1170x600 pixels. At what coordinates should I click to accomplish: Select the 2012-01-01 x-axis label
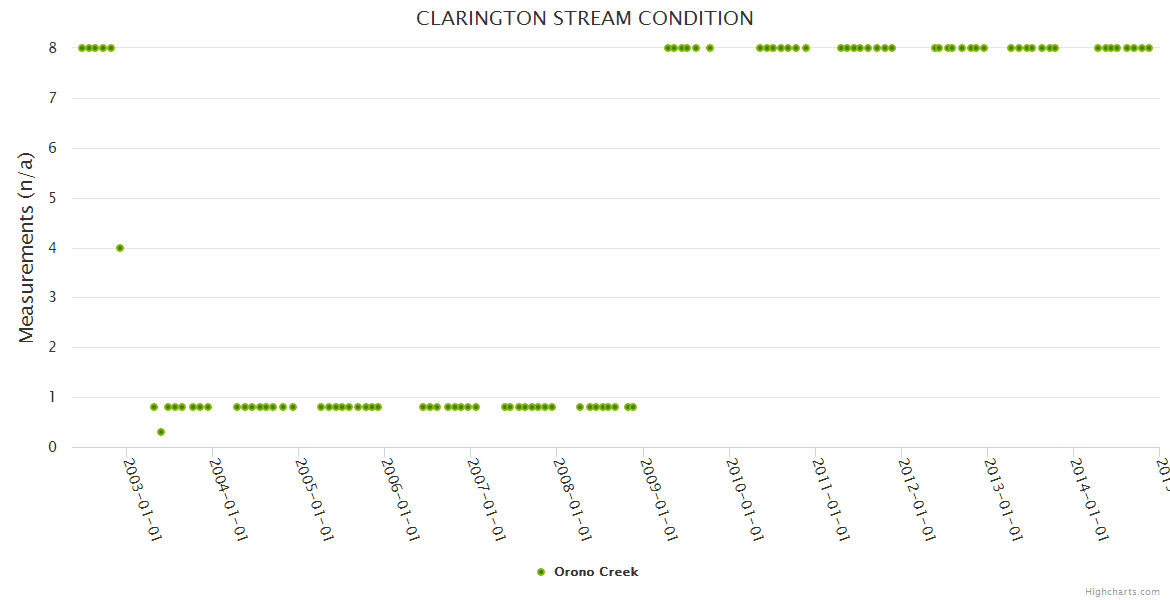(x=917, y=499)
